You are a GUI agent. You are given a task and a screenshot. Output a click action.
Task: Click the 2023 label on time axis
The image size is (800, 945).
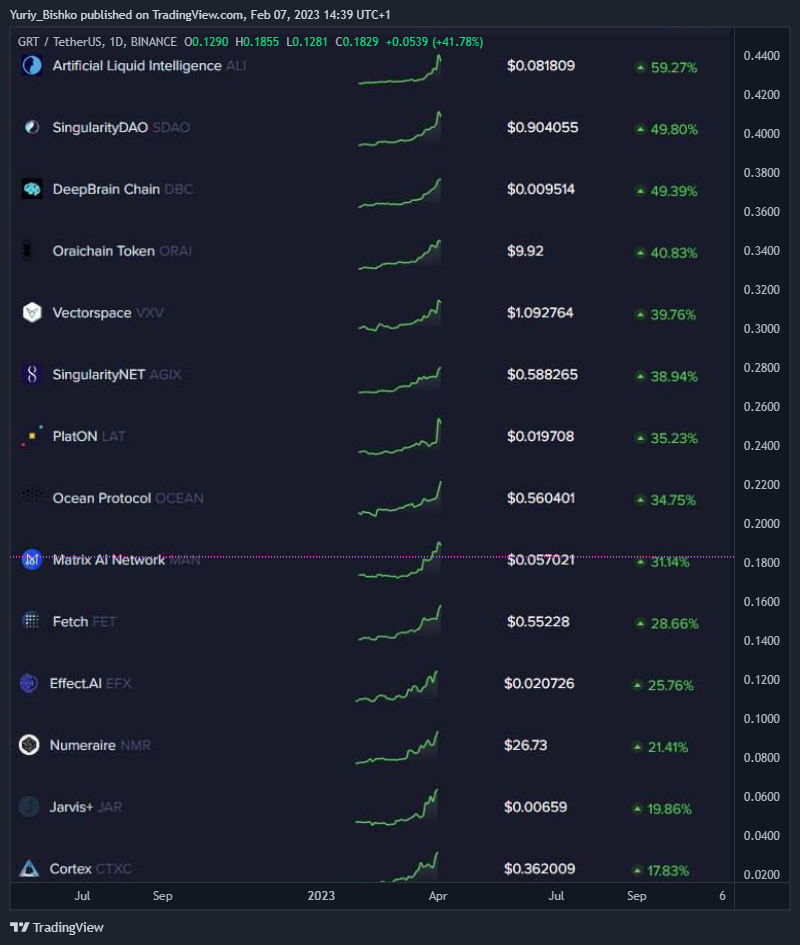321,896
